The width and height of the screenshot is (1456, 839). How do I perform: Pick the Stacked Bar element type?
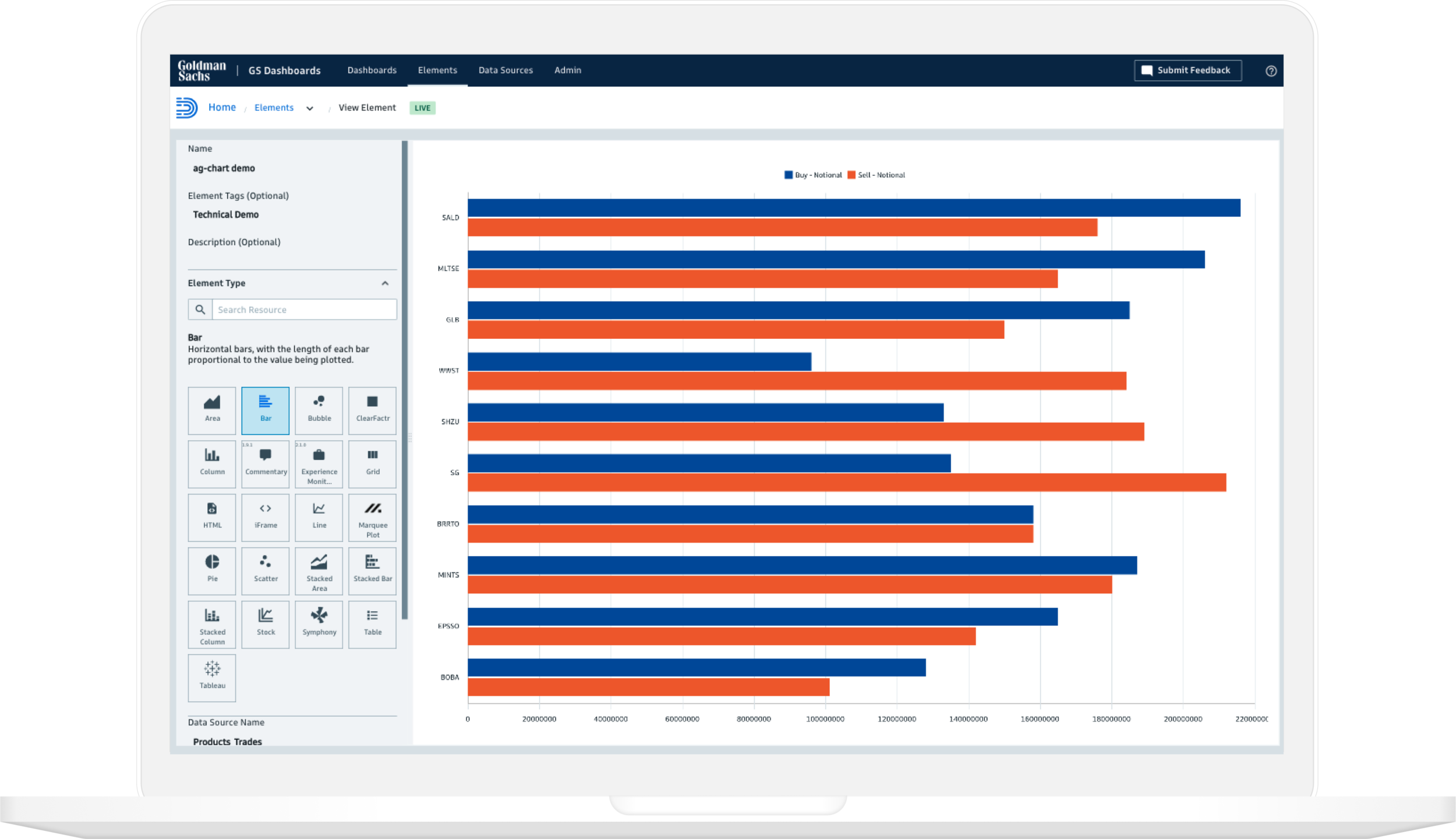(372, 571)
